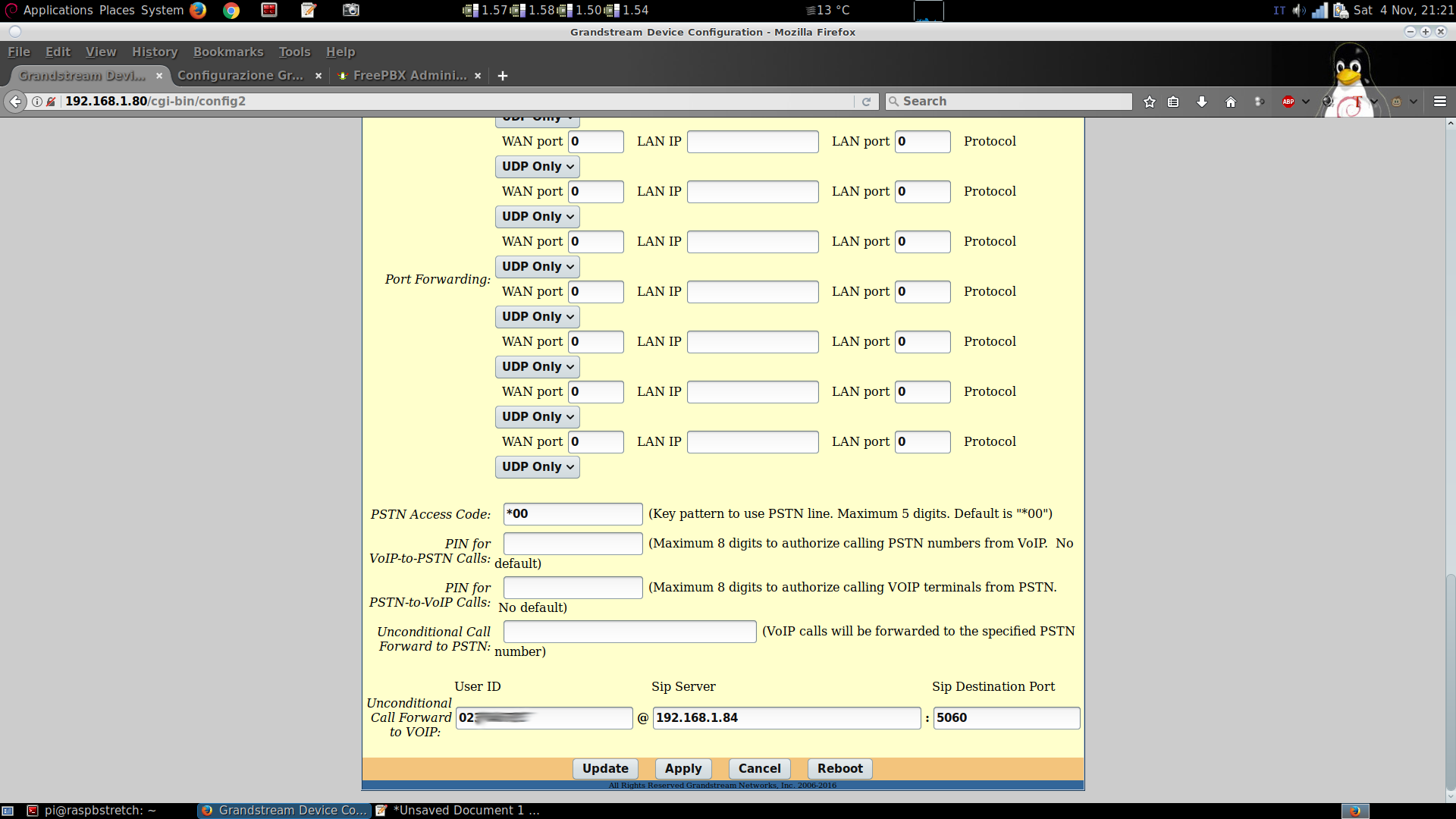This screenshot has width=1456, height=819.
Task: Click the PSTN Access Code field
Action: (x=573, y=514)
